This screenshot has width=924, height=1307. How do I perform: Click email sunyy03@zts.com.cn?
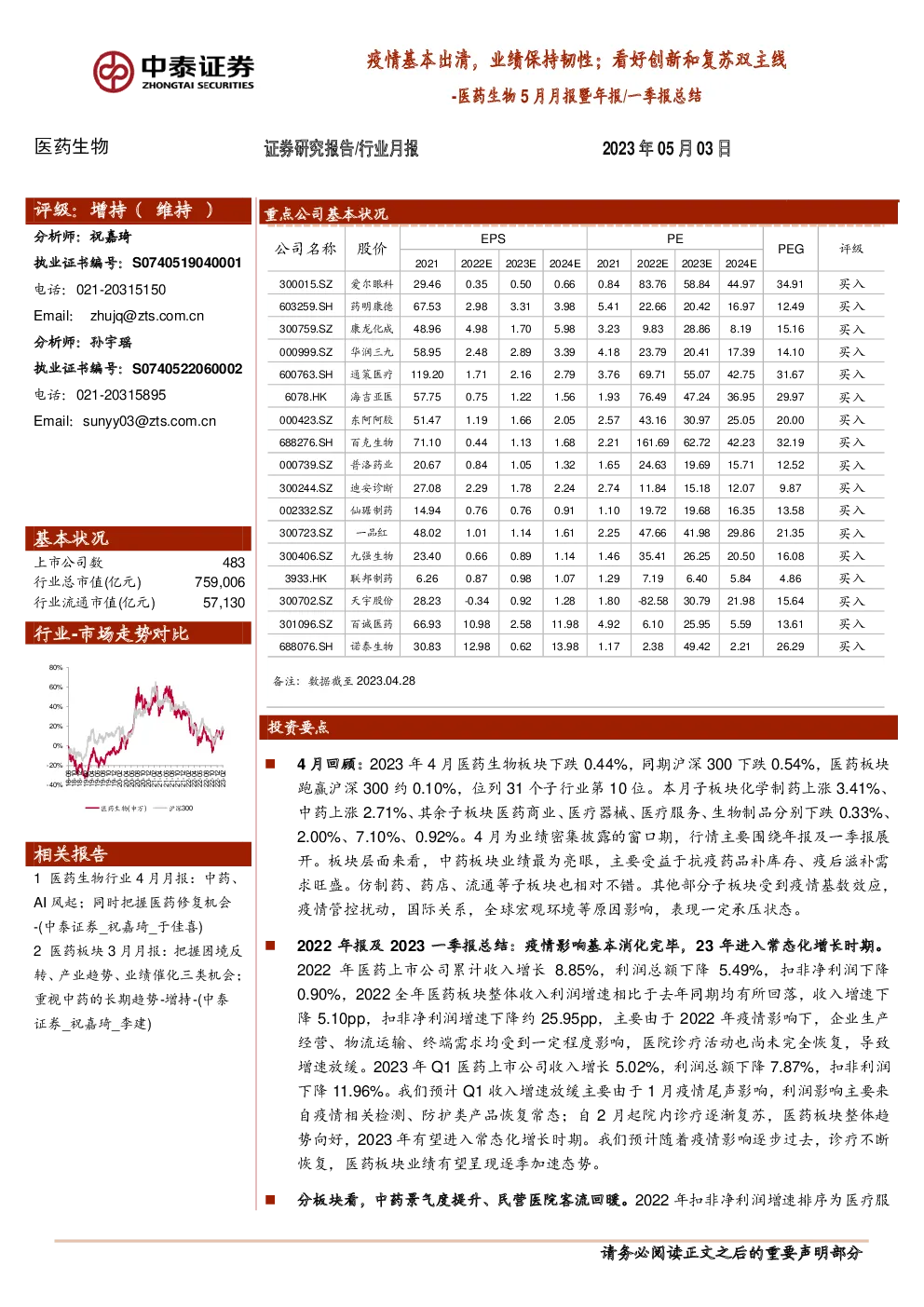click(x=149, y=421)
